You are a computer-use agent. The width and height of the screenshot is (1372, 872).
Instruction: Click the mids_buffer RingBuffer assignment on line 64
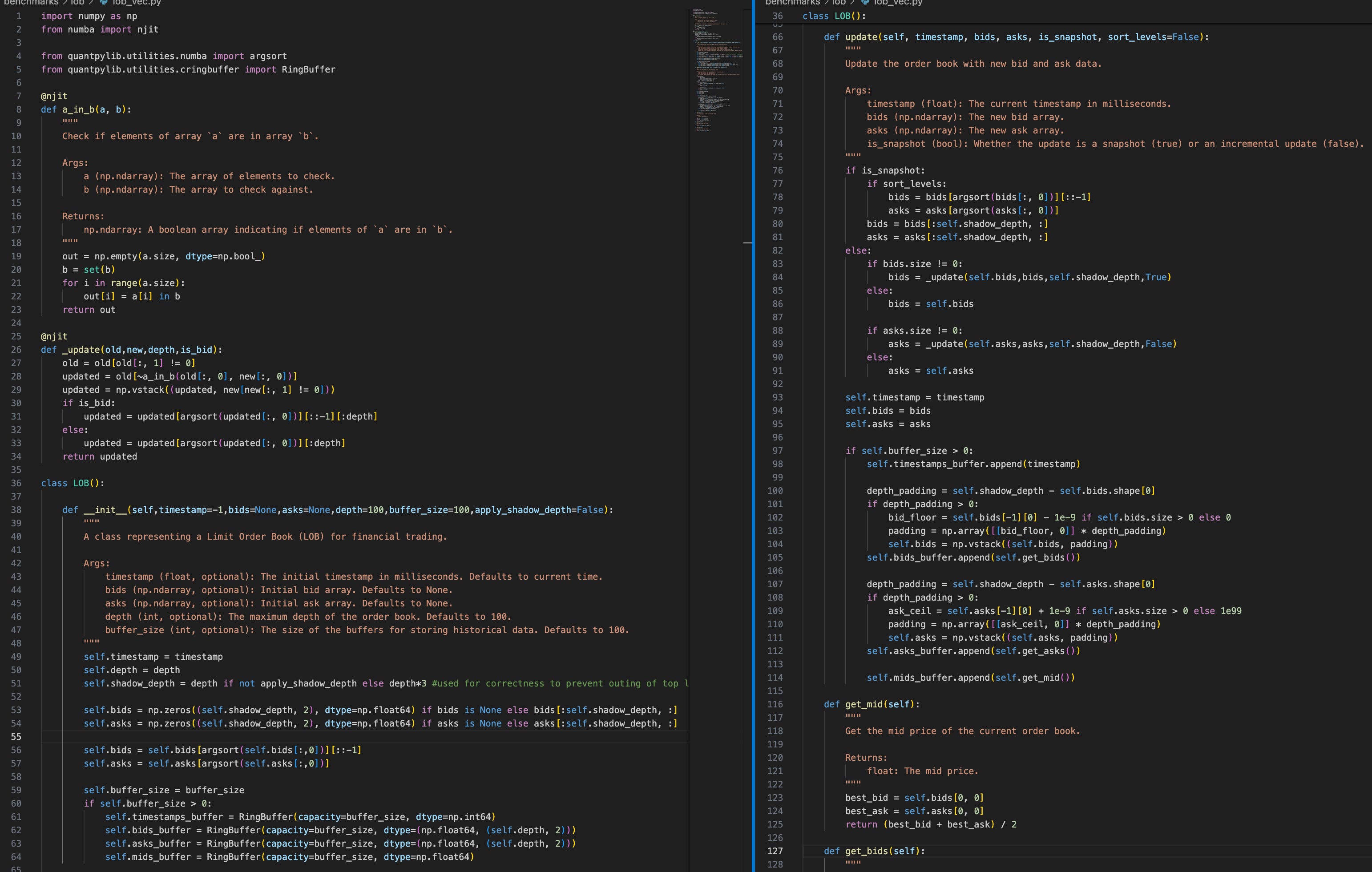290,857
